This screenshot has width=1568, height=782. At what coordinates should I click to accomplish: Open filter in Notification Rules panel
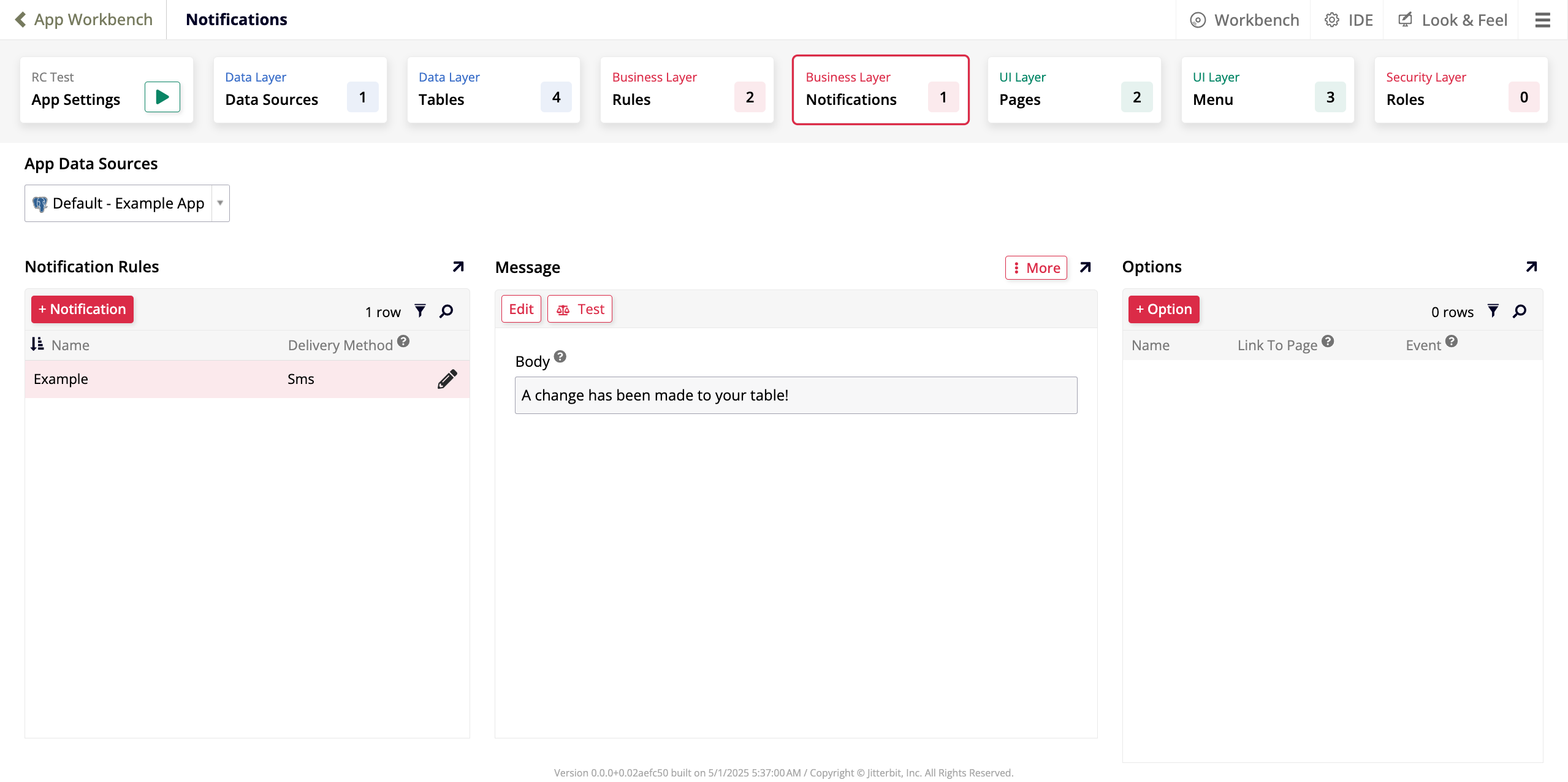coord(420,311)
